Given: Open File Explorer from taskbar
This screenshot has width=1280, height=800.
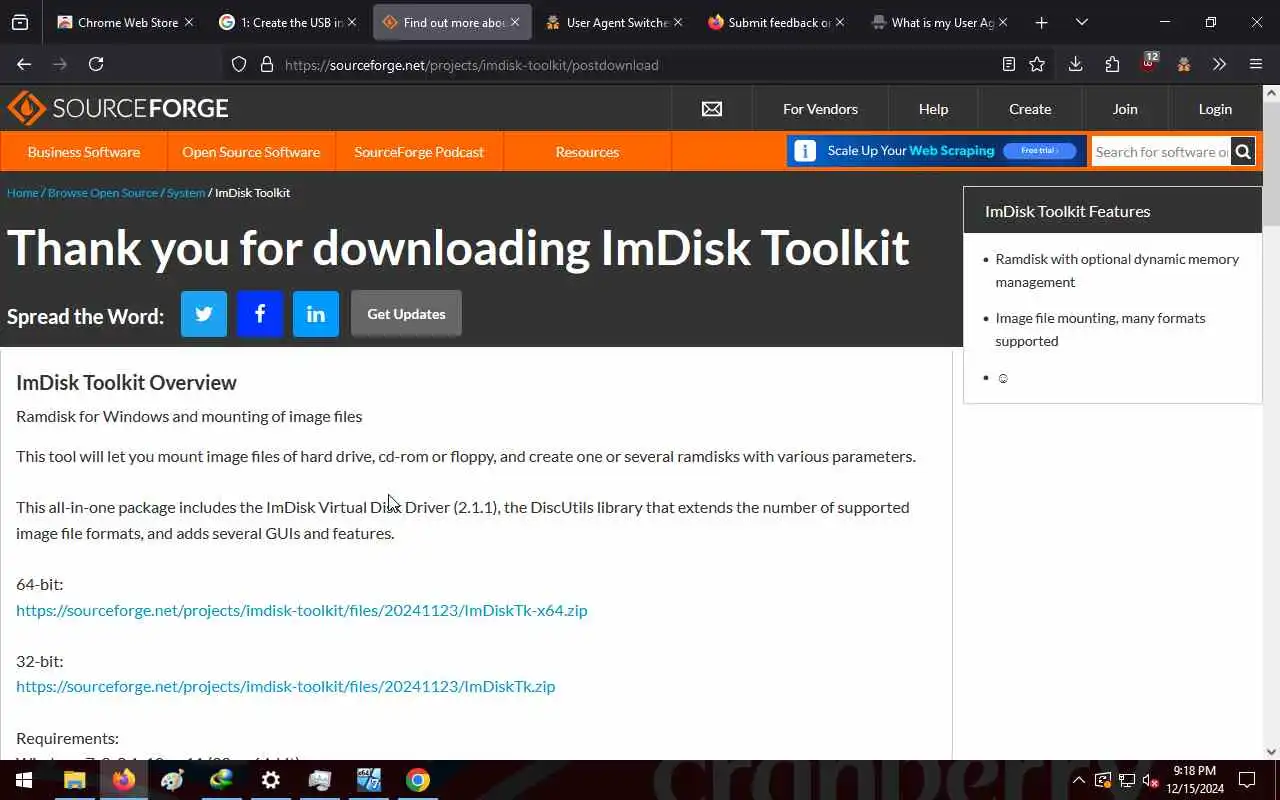Looking at the screenshot, I should click(75, 780).
